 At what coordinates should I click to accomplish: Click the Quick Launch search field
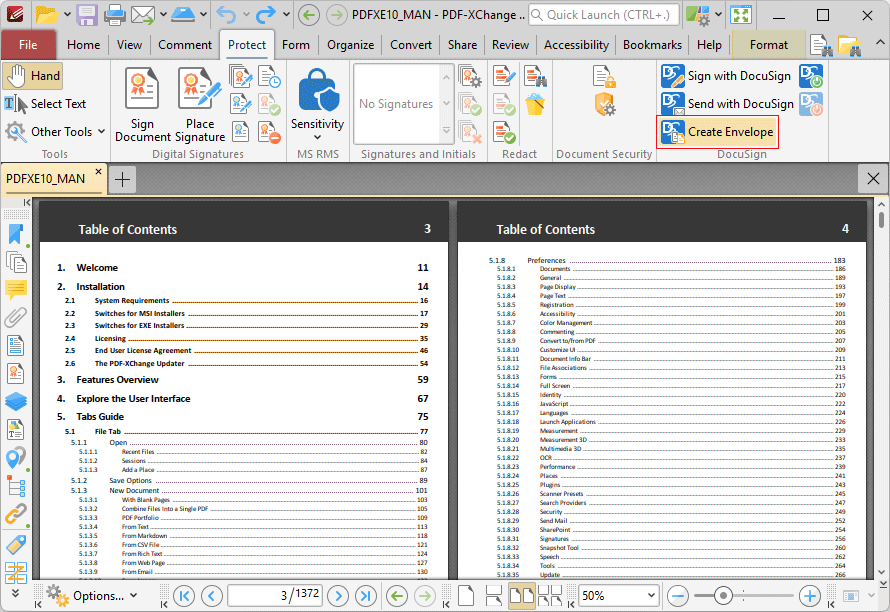pos(604,15)
